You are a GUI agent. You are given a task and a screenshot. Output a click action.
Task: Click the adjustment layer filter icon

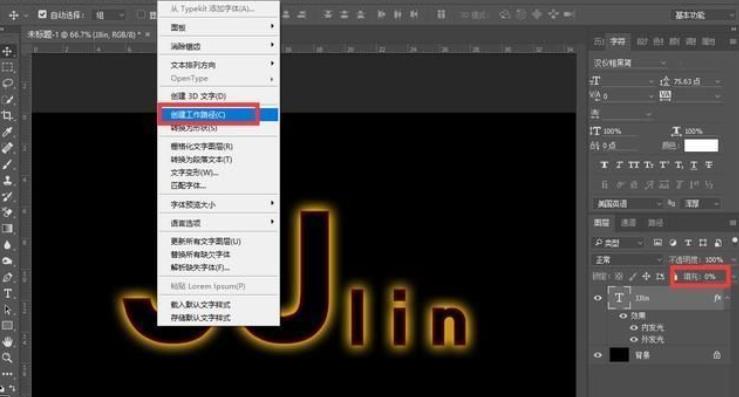tap(673, 243)
